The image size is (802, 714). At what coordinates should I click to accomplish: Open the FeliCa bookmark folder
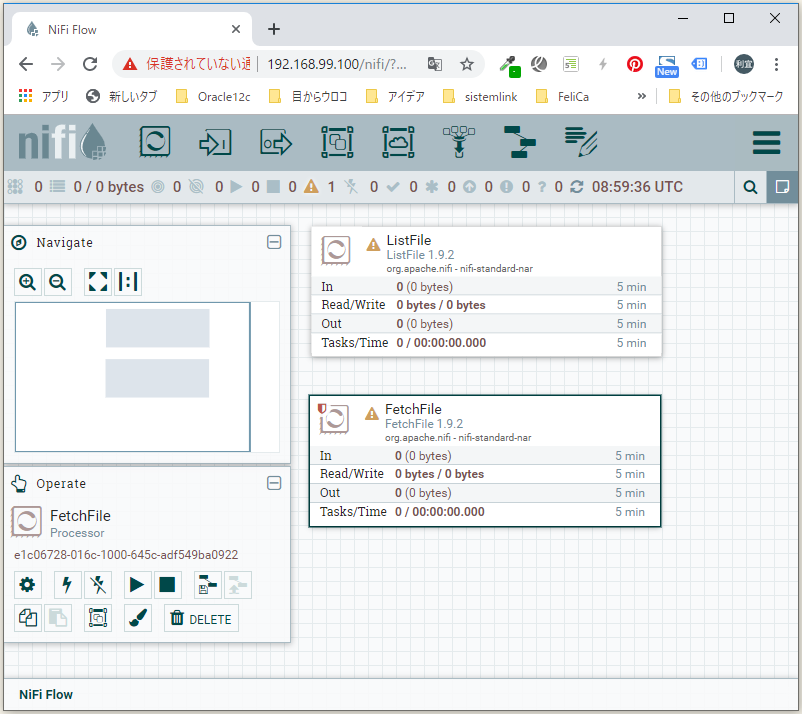tap(562, 97)
